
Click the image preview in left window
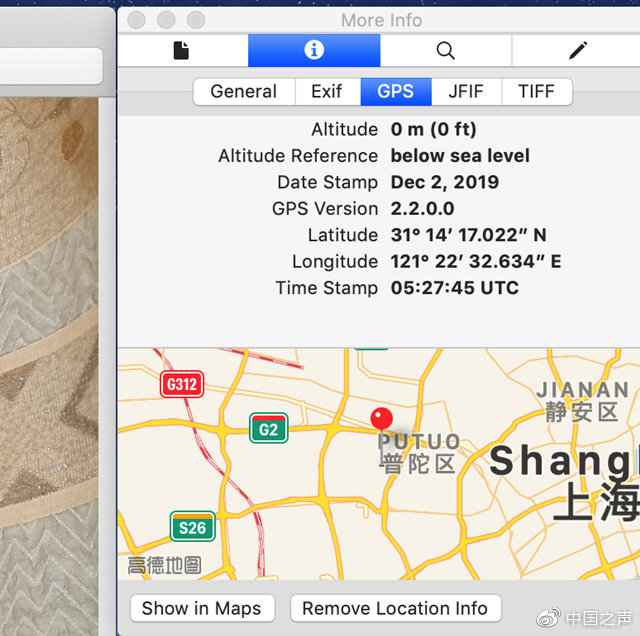click(x=55, y=350)
